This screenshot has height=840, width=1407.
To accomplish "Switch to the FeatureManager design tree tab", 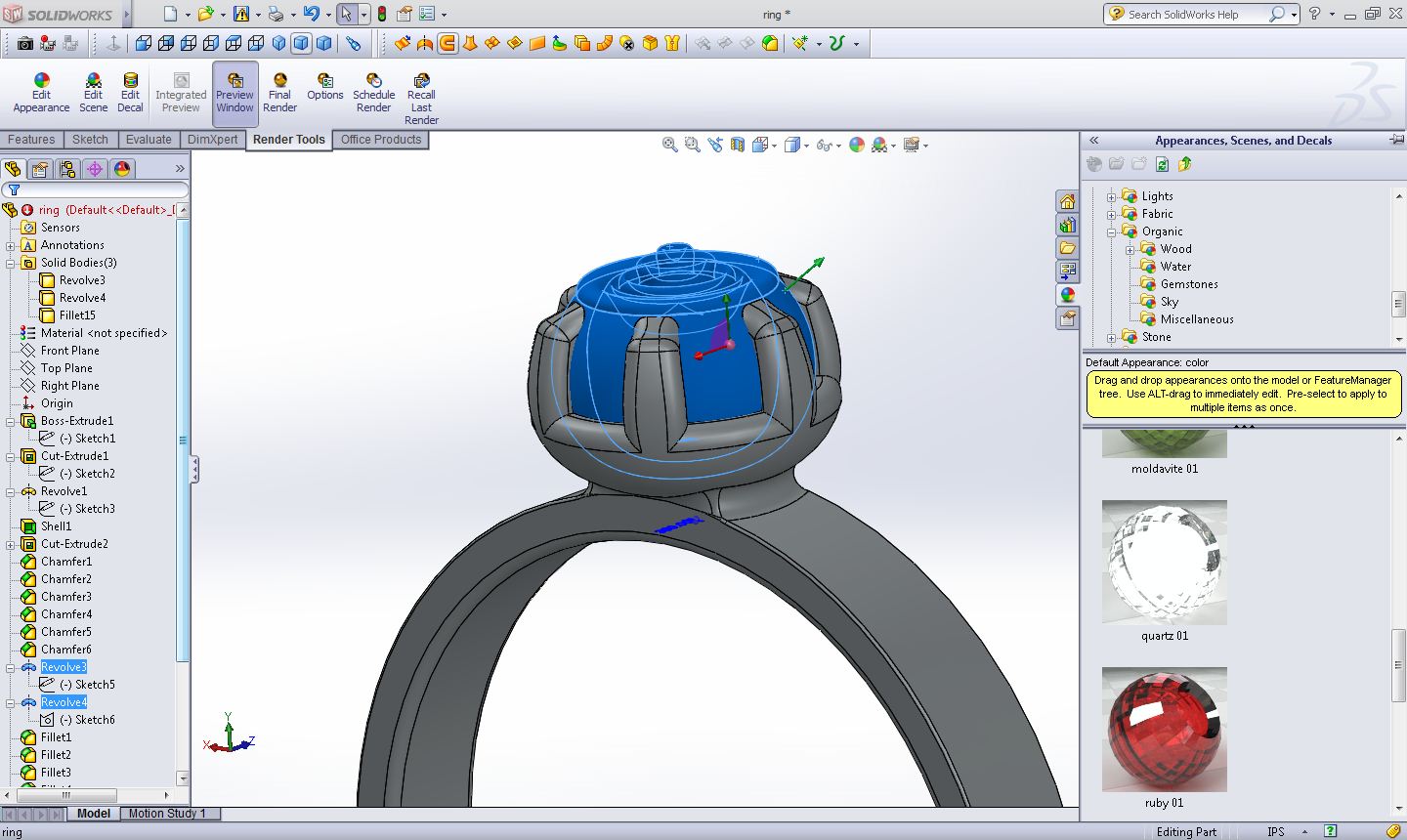I will coord(13,169).
